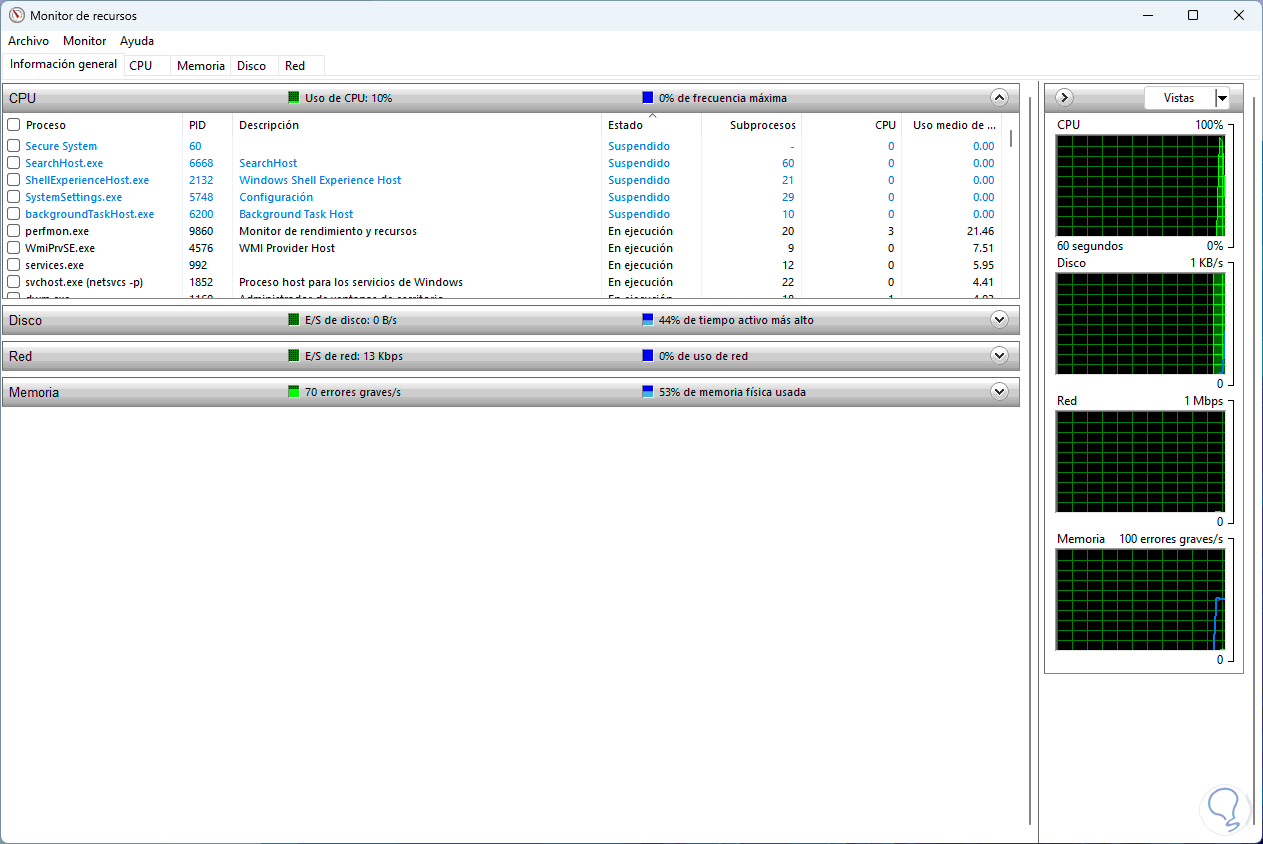
Task: Select the Información general tab
Action: (63, 64)
